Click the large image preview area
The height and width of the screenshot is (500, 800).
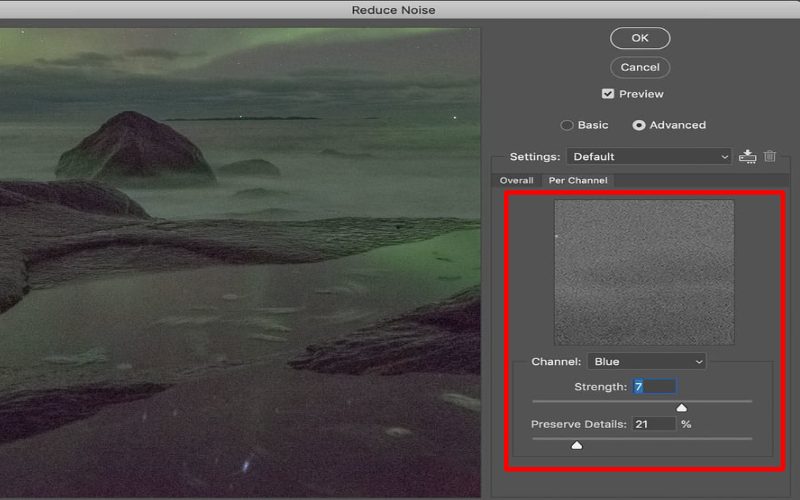tap(240, 262)
